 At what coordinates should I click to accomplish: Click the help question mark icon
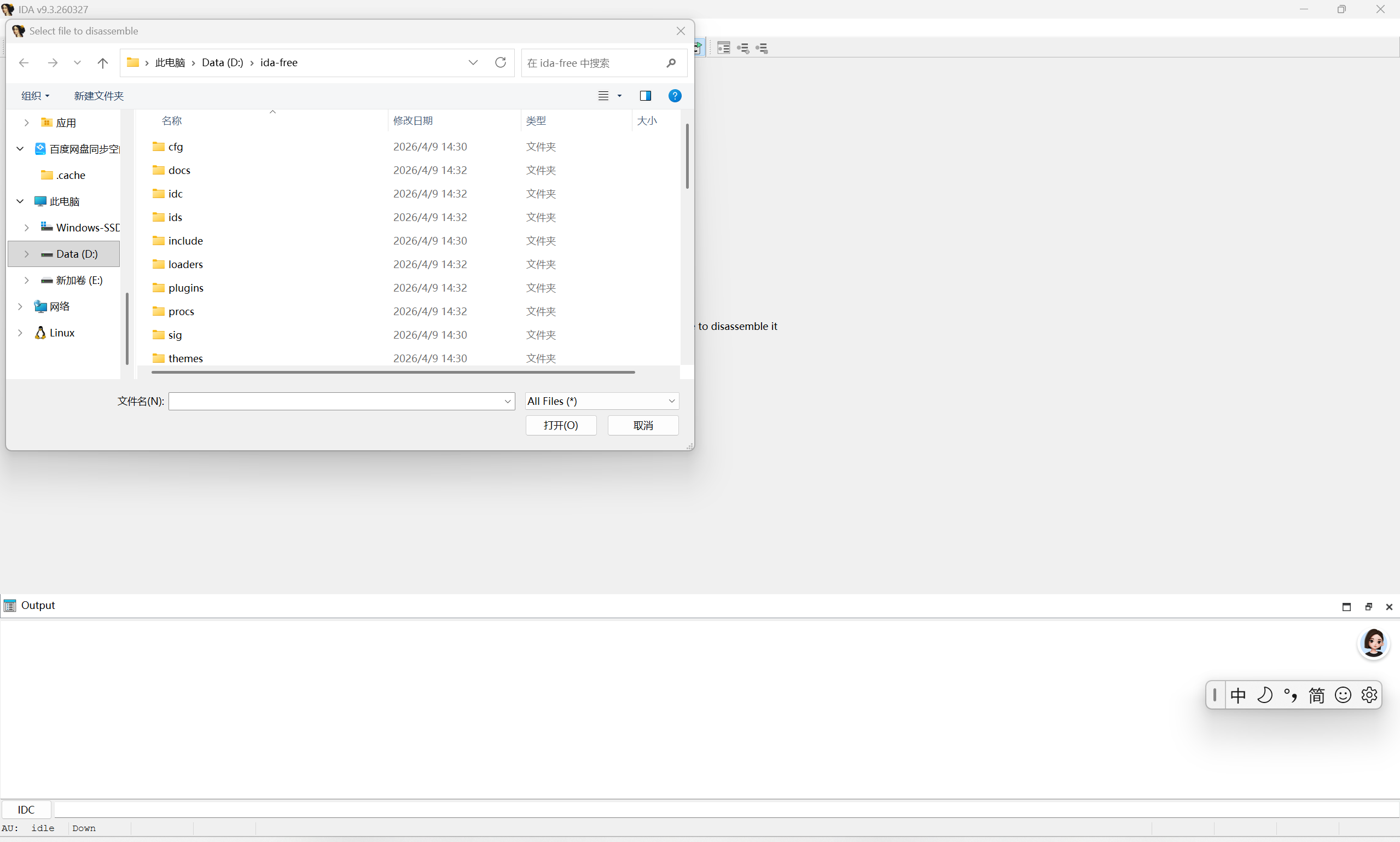674,96
